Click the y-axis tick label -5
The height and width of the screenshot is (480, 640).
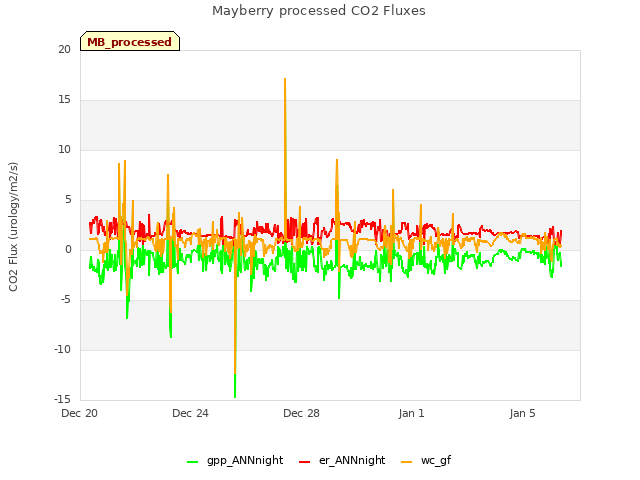pos(66,300)
